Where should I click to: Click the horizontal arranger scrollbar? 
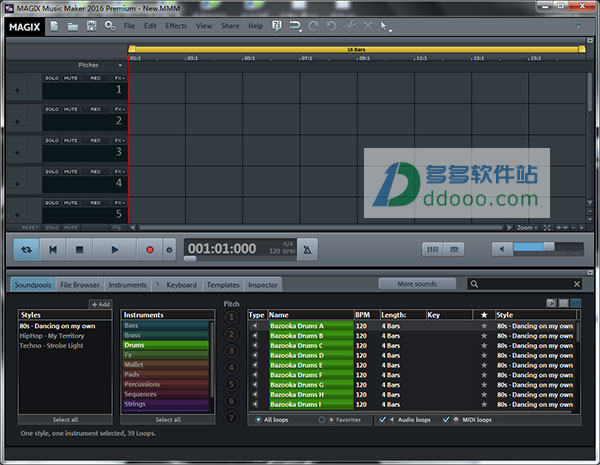click(321, 228)
